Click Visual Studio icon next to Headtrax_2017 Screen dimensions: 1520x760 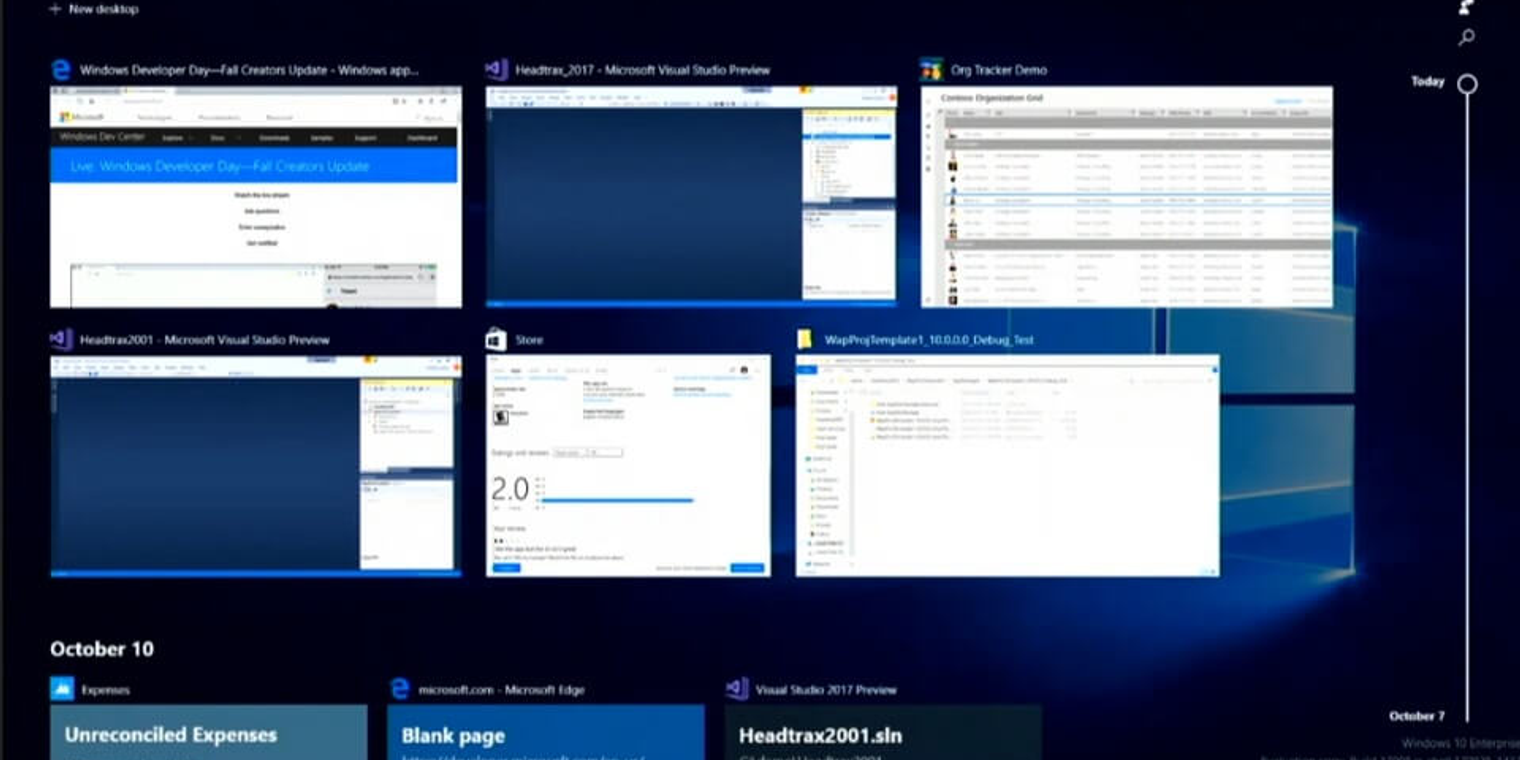coord(497,70)
